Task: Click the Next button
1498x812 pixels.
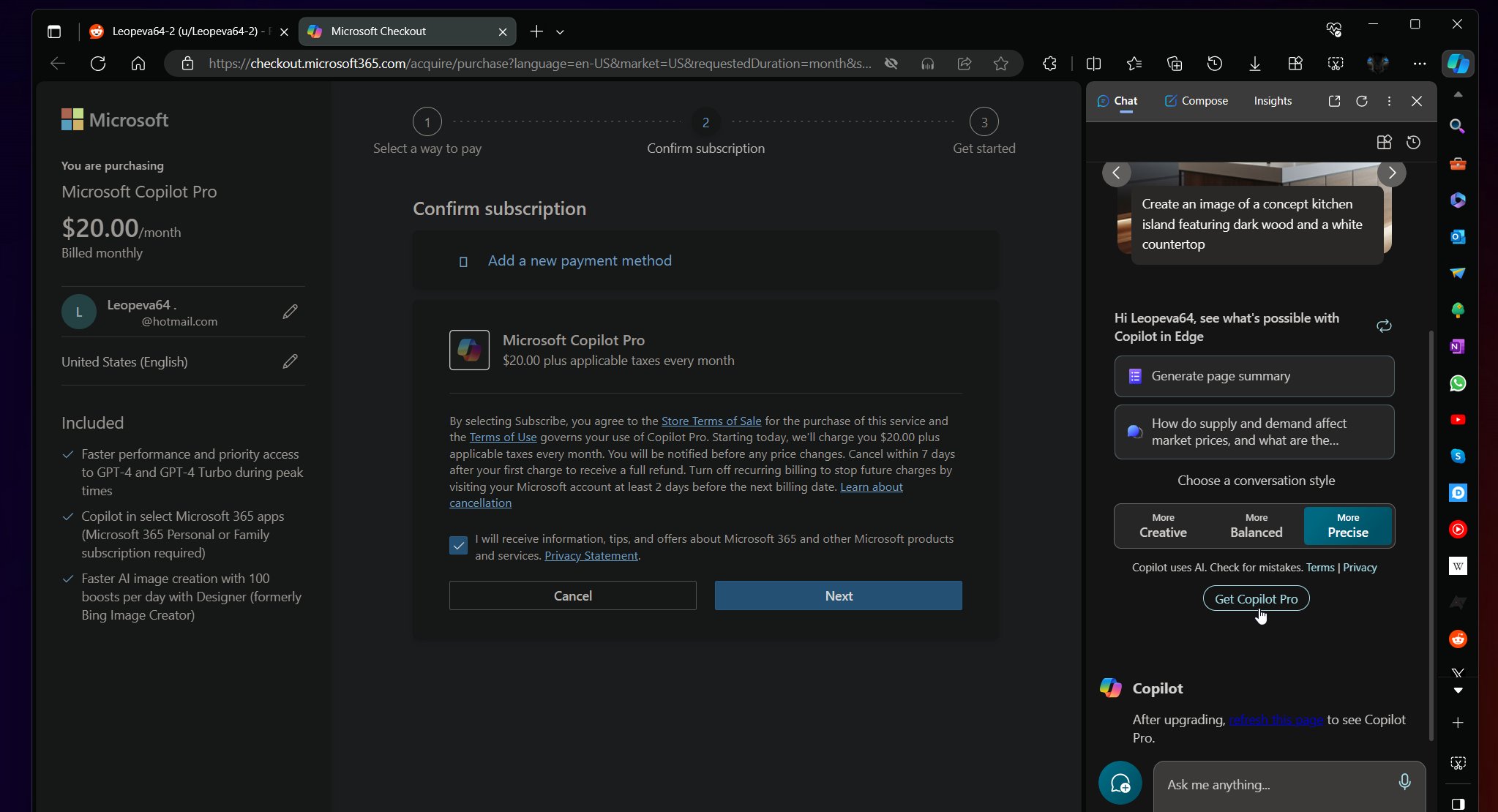Action: pos(838,595)
